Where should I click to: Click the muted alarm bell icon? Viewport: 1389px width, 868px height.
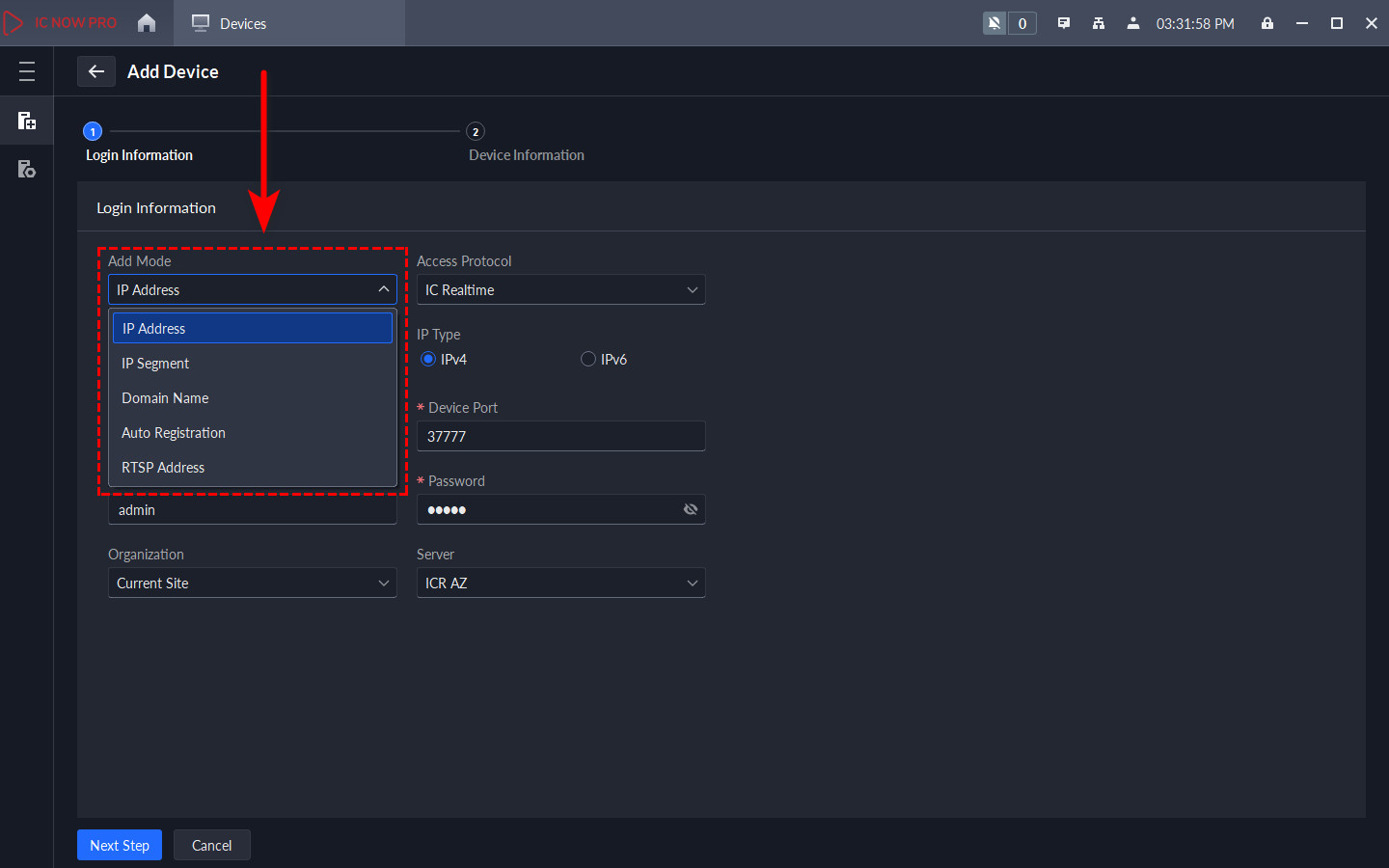(x=994, y=23)
